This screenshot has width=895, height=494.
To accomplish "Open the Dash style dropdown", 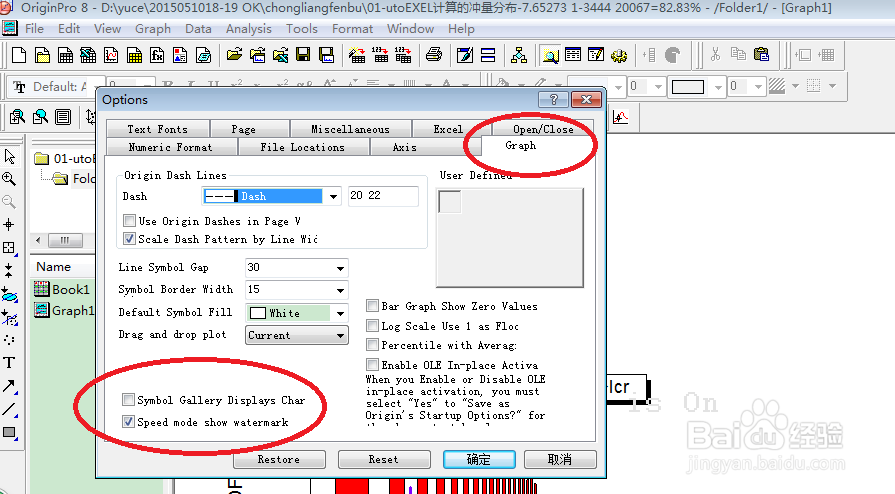I will pyautogui.click(x=333, y=196).
